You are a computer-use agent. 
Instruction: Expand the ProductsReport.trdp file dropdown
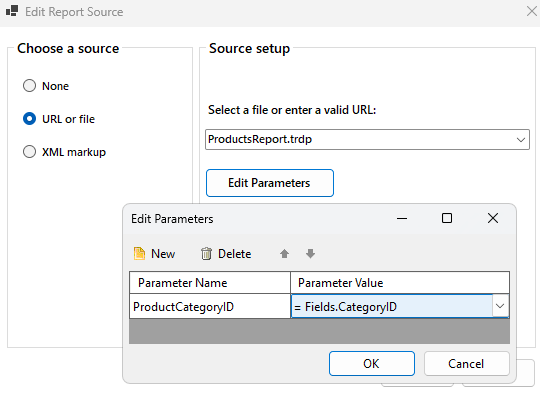tap(521, 140)
